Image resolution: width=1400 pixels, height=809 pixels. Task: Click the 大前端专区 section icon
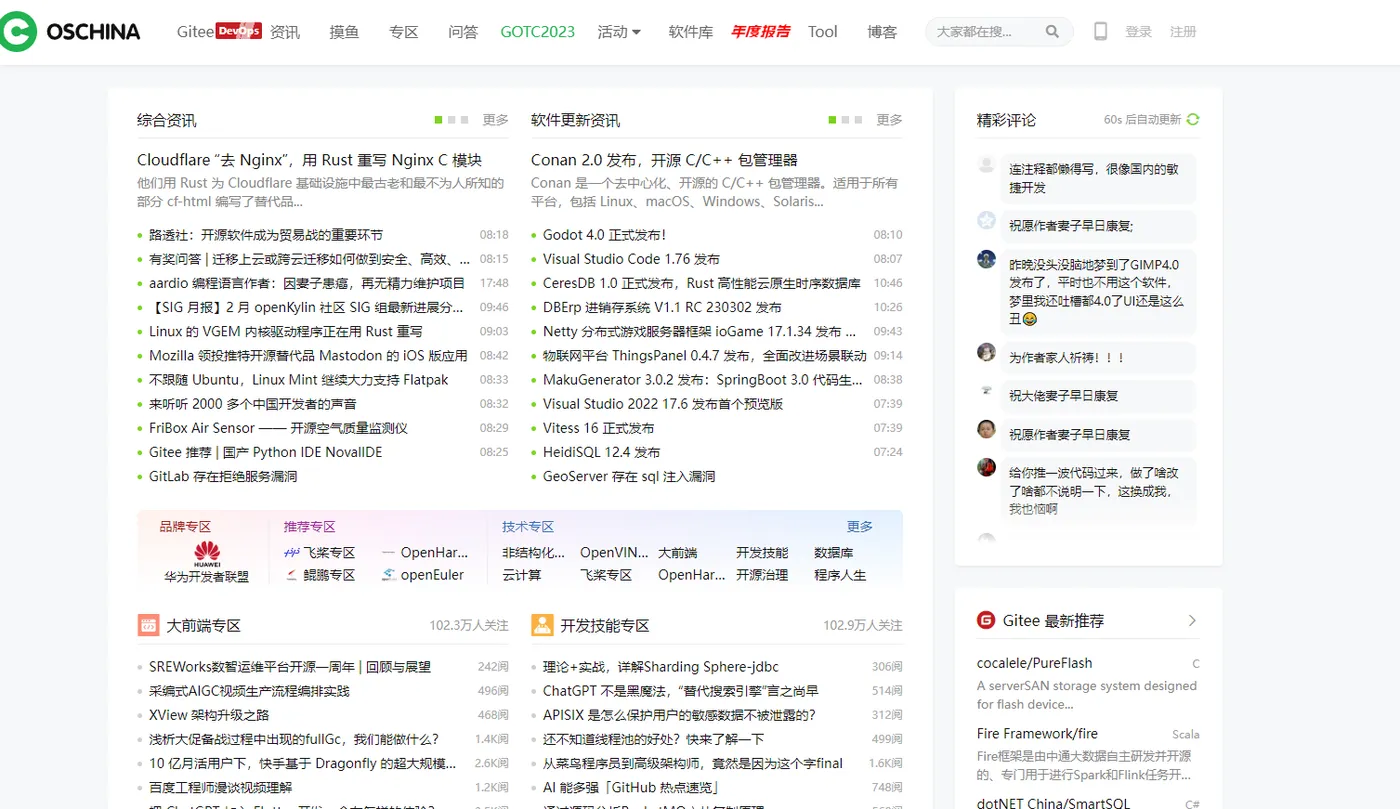tap(148, 625)
